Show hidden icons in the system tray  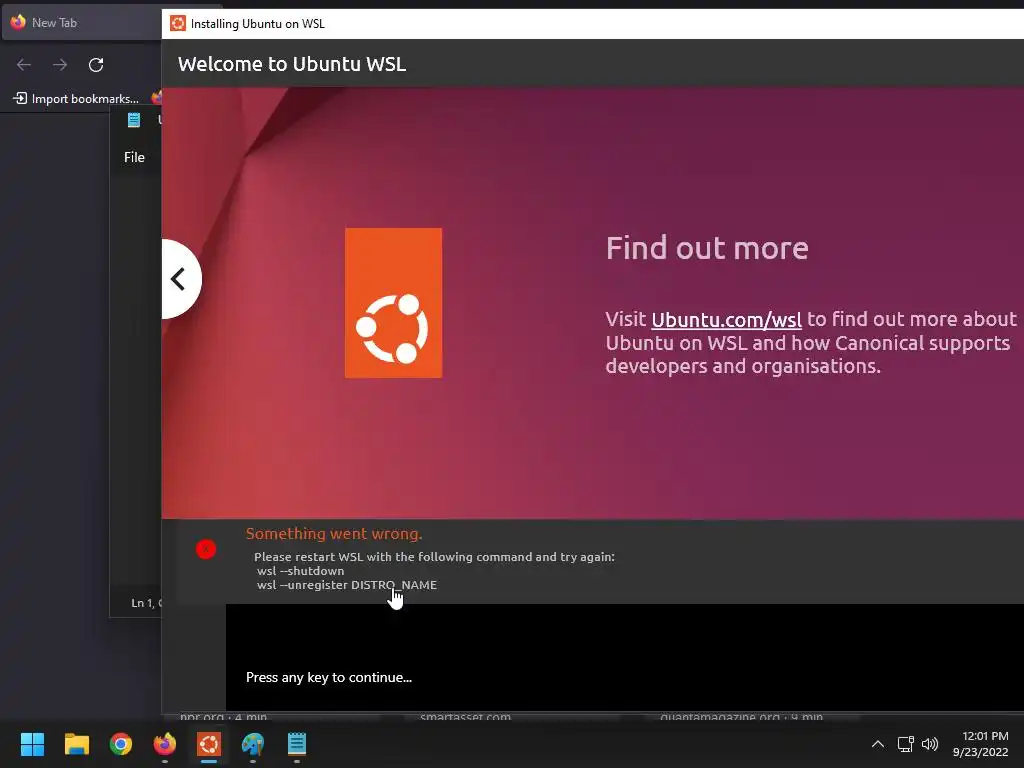click(x=878, y=744)
